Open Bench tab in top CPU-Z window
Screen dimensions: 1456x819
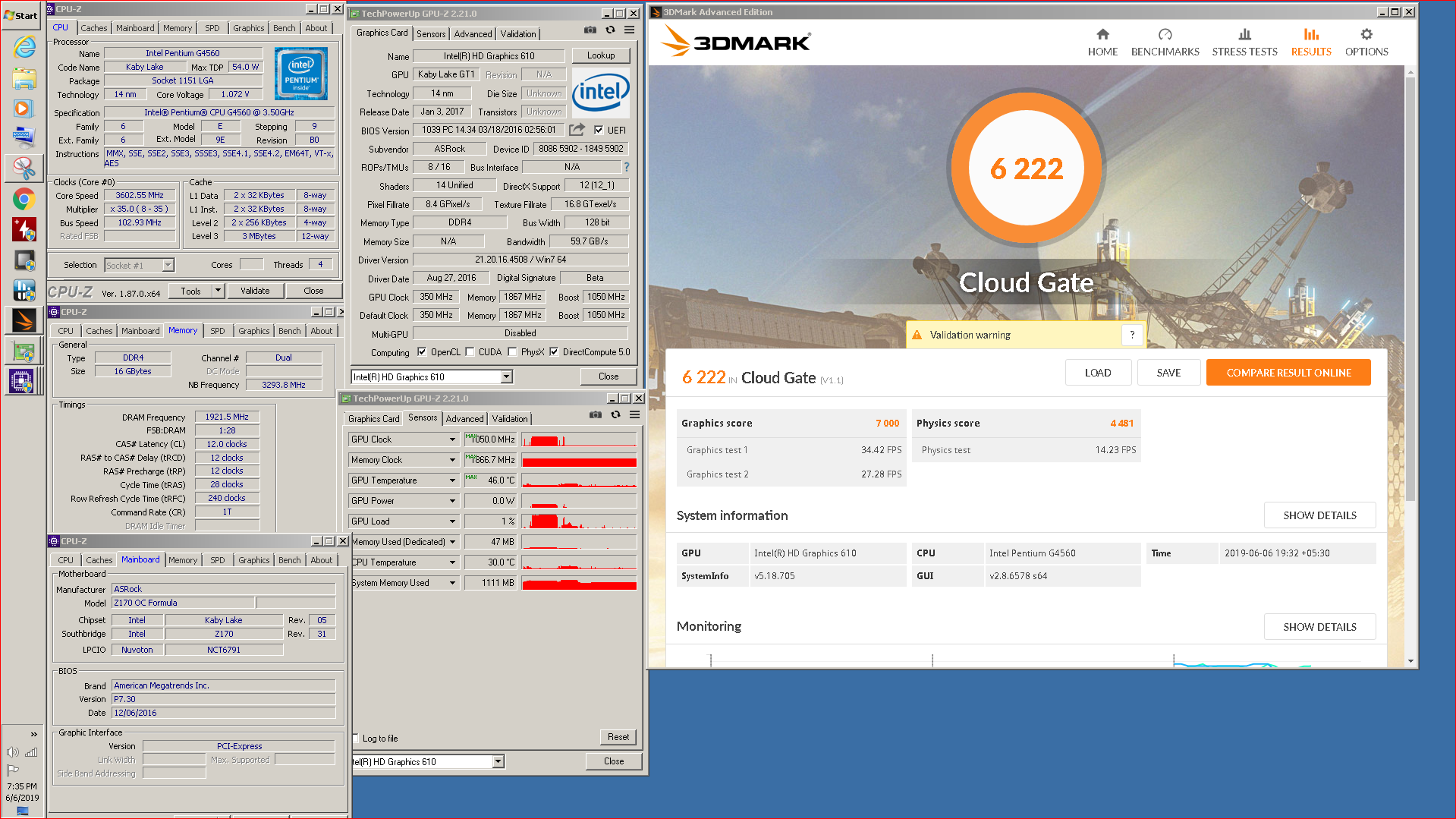pos(285,28)
